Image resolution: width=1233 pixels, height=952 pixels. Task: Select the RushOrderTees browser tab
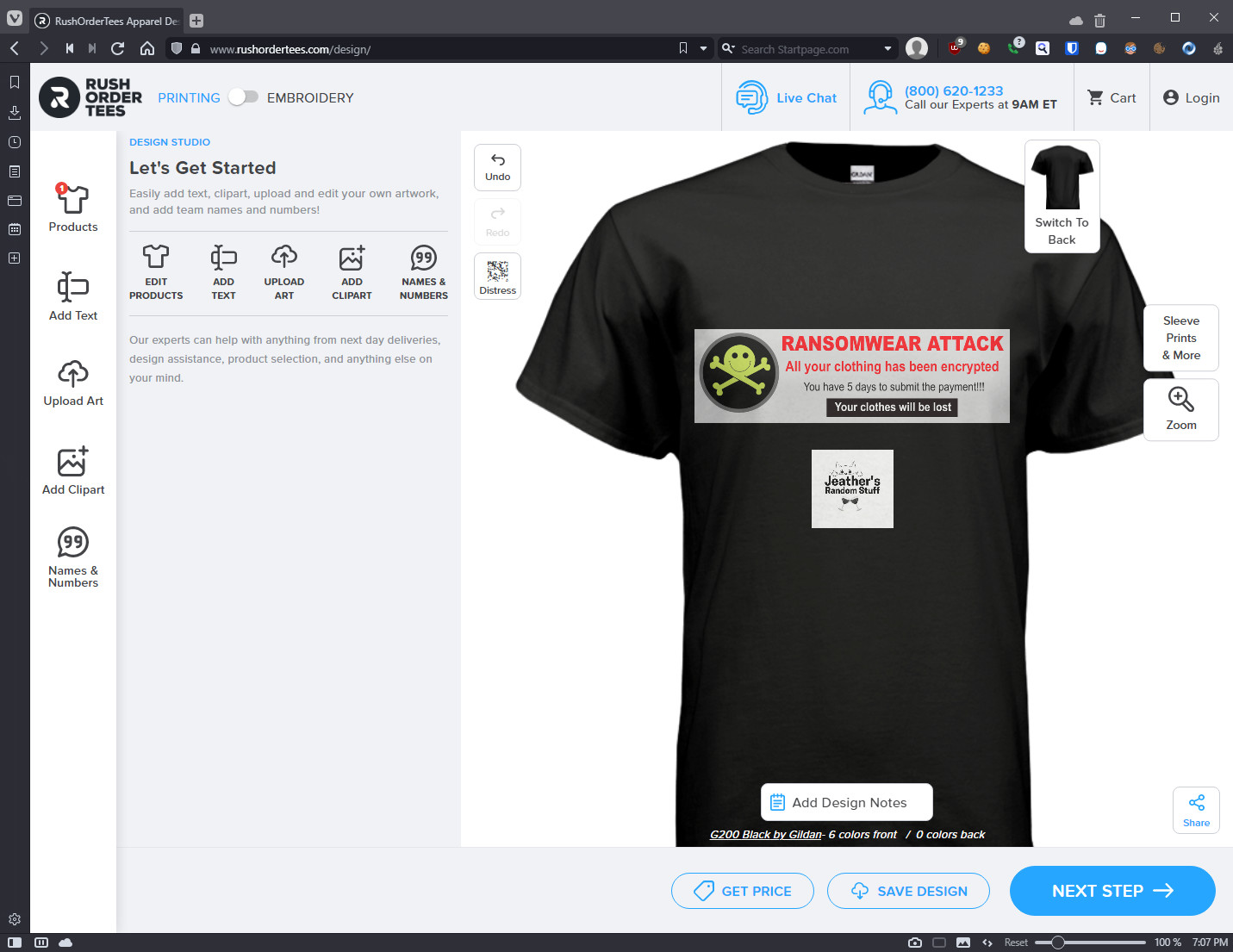(x=107, y=21)
